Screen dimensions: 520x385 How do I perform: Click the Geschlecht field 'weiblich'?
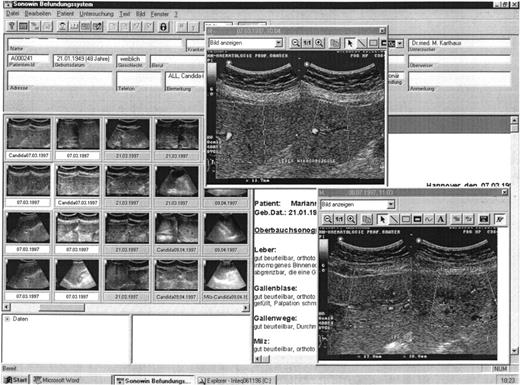click(131, 59)
